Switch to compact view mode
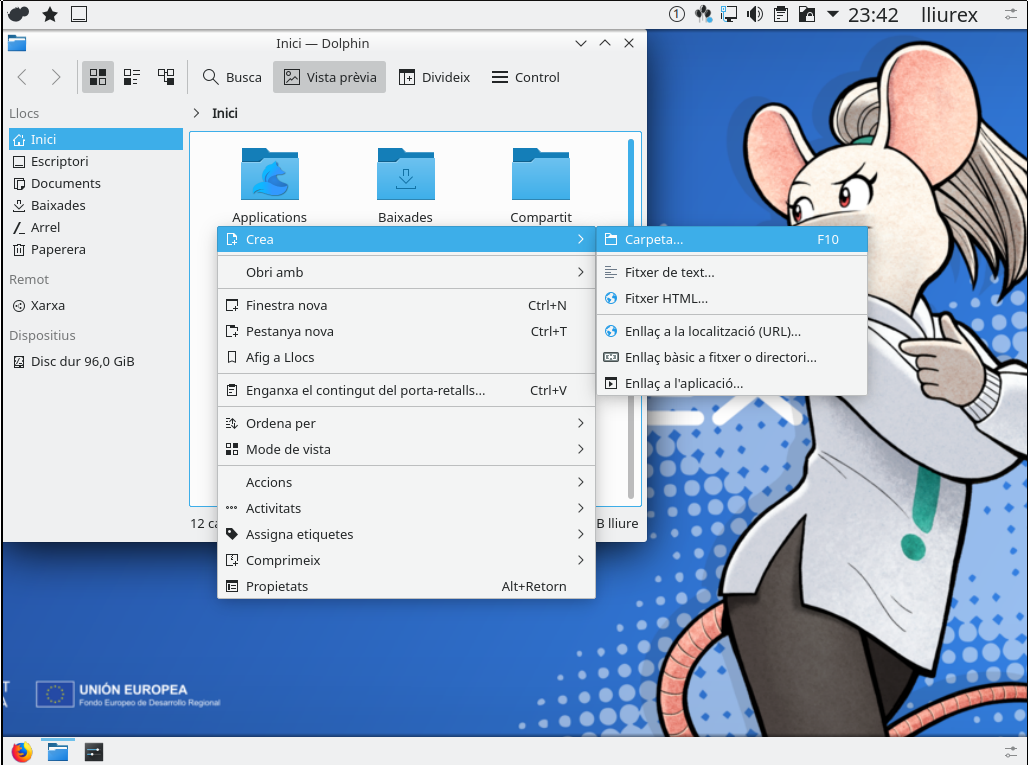Image resolution: width=1028 pixels, height=765 pixels. tap(132, 77)
